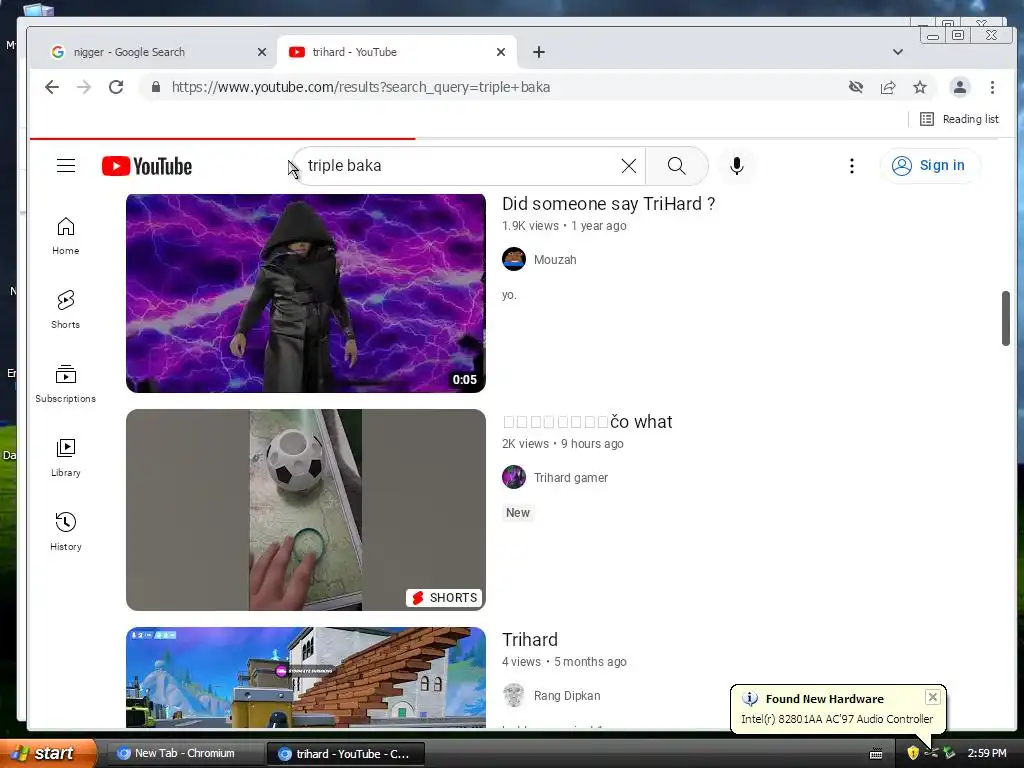The image size is (1024, 768).
Task: Toggle the YouTube hamburger guide menu
Action: click(x=66, y=166)
